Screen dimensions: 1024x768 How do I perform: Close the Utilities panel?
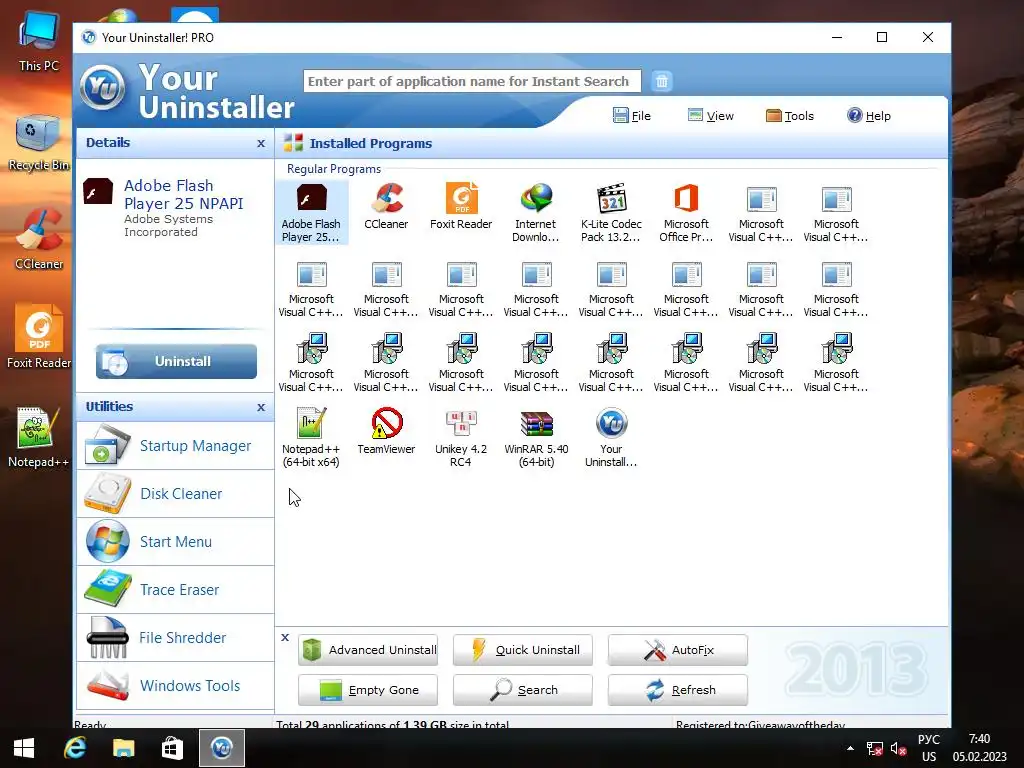(x=261, y=407)
